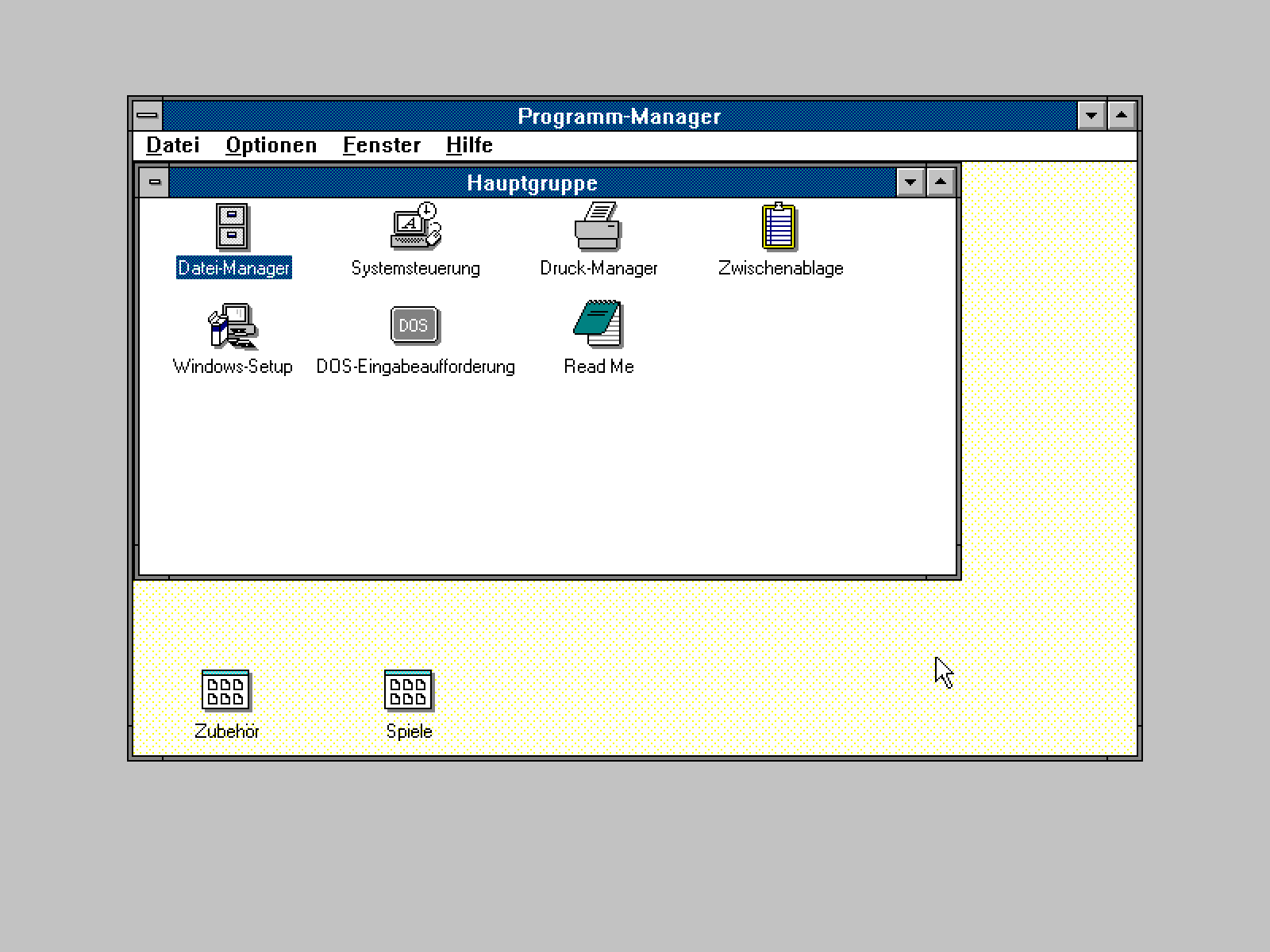Select the Datei-Manager file cabinet icon
Image resolution: width=1270 pixels, height=952 pixels.
coord(233,227)
